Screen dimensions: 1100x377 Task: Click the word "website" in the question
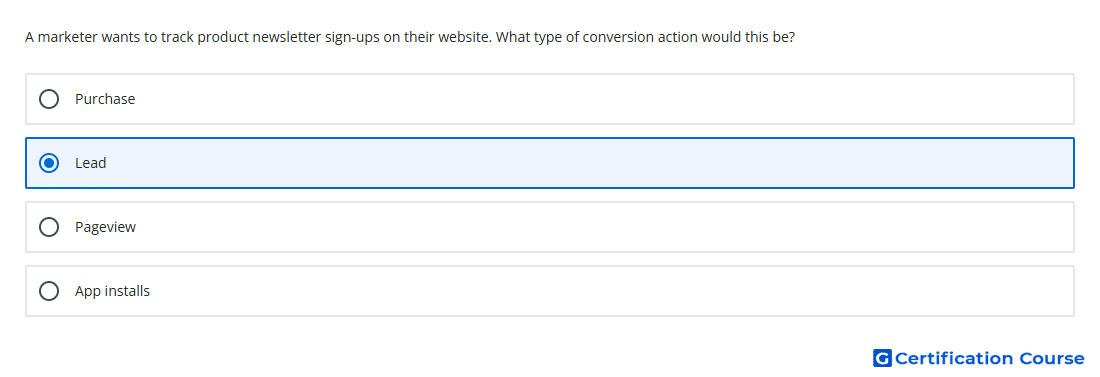click(465, 37)
